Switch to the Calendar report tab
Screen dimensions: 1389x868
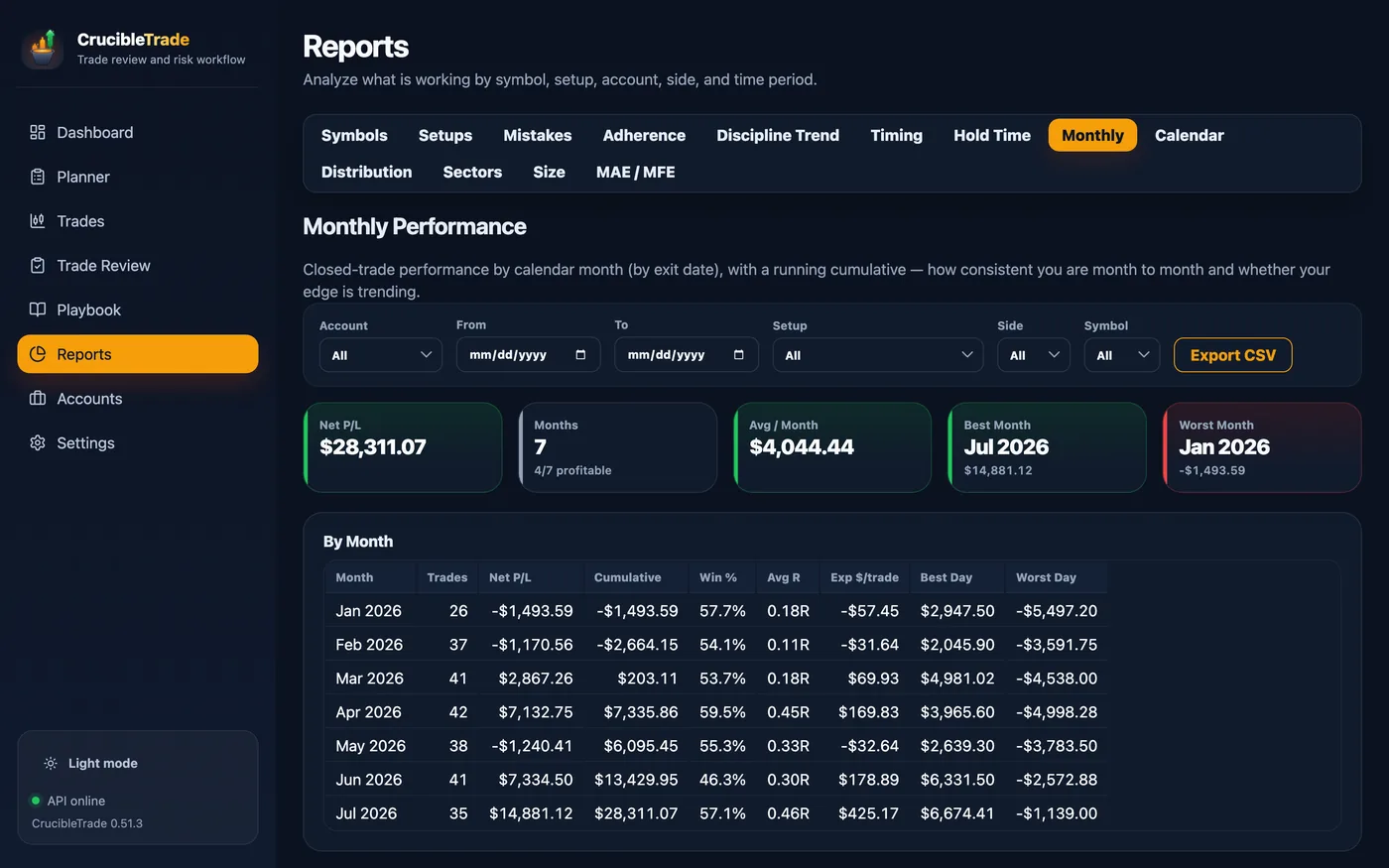point(1189,135)
